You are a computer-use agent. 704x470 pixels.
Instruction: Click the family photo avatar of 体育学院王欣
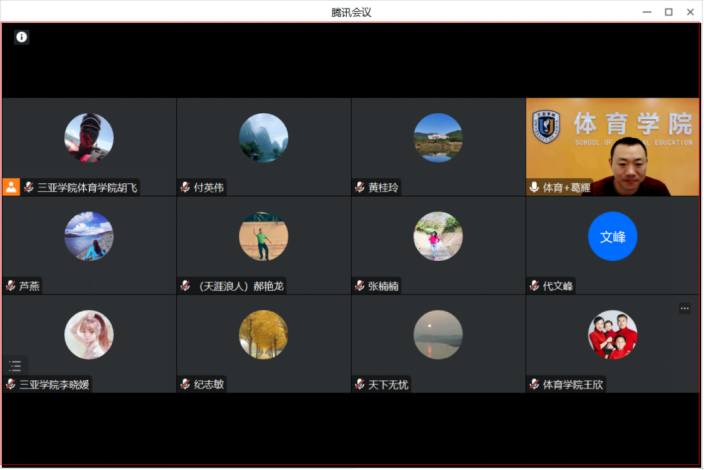pos(612,335)
